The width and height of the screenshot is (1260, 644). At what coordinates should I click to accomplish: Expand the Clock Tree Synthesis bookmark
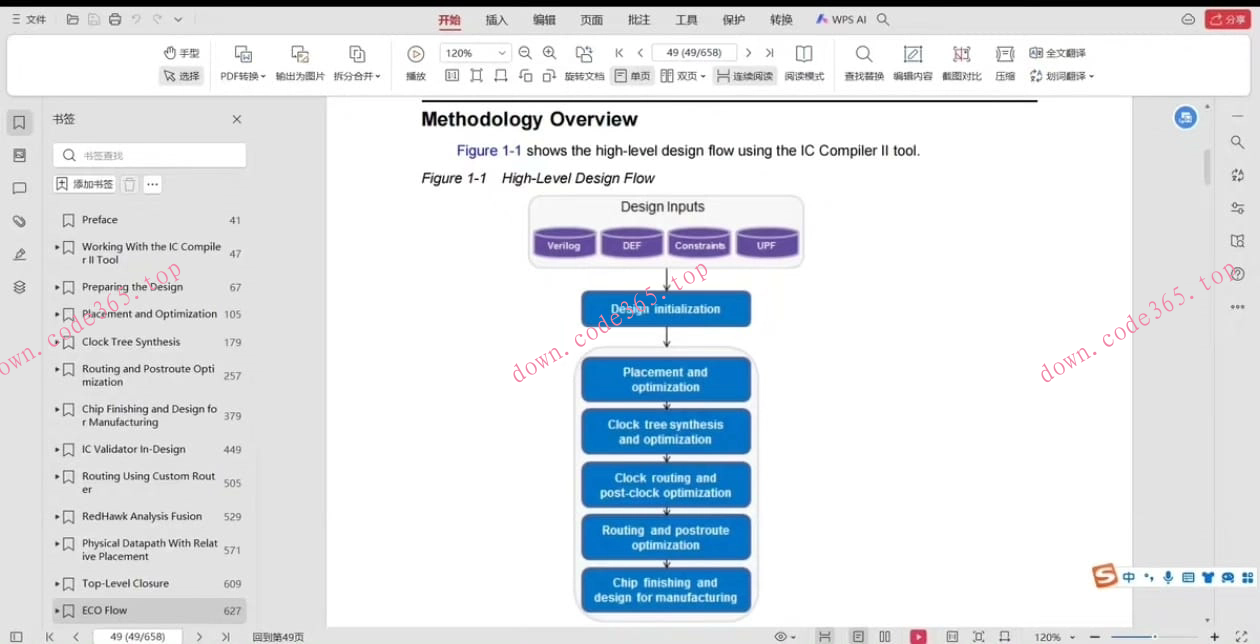tap(57, 342)
